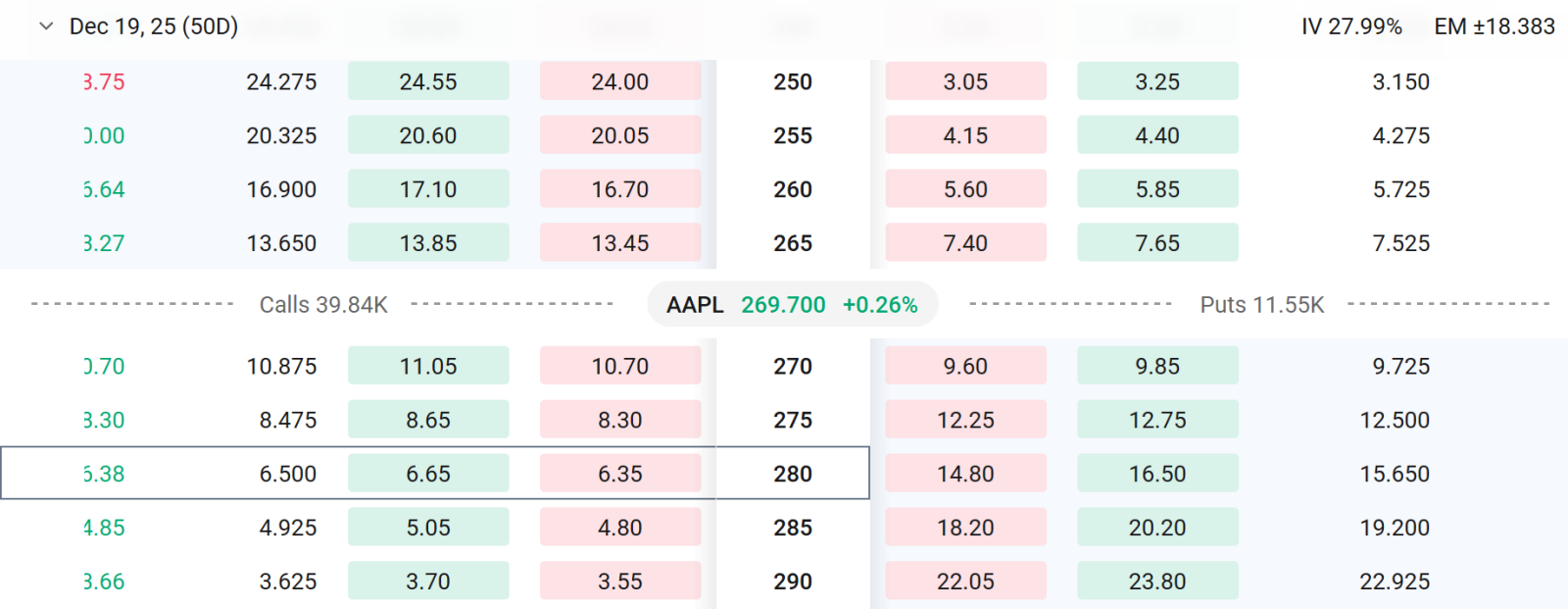
Task: Click the Calls 39.84K volume label
Action: tap(323, 305)
